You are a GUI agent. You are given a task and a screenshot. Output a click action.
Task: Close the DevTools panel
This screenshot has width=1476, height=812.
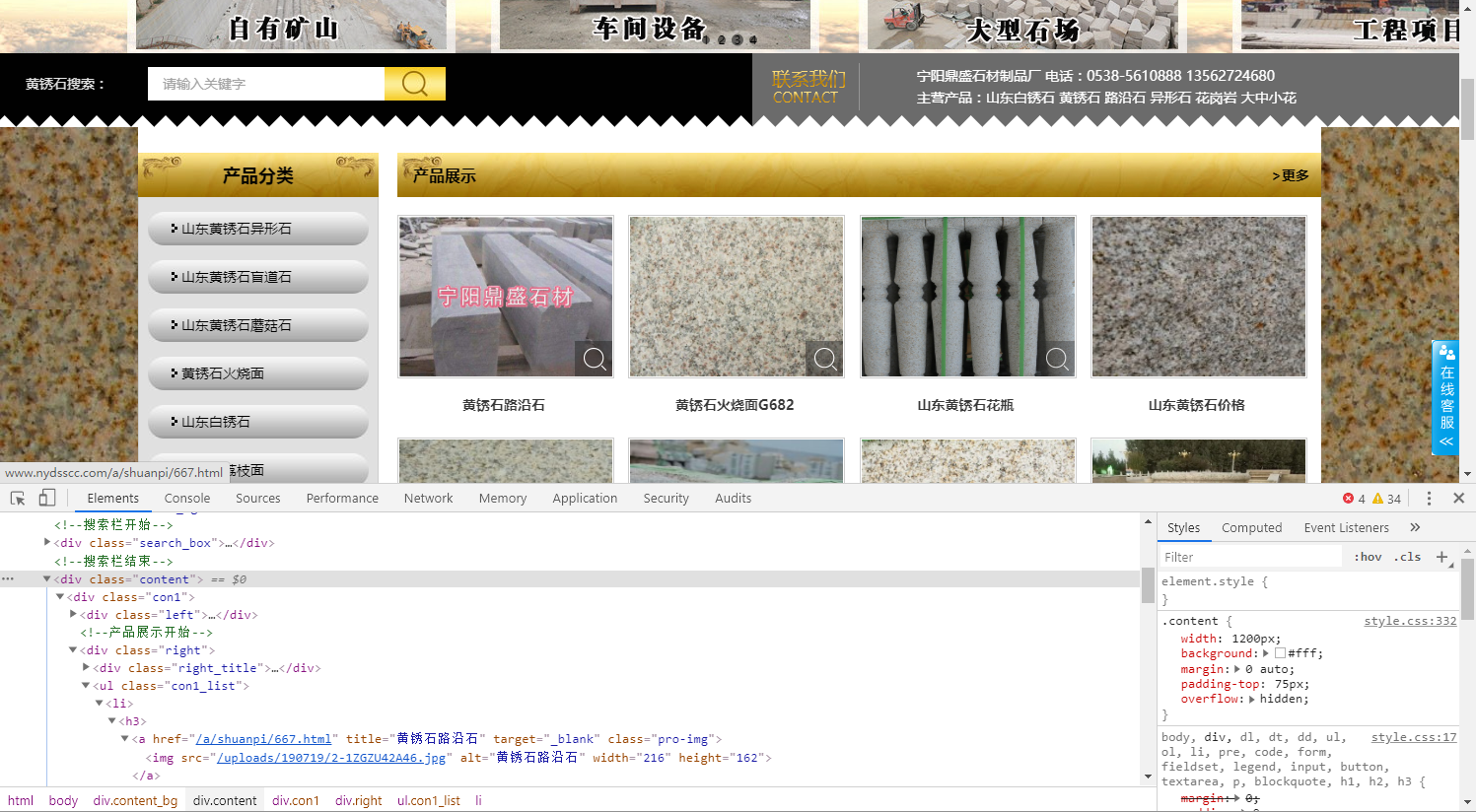(x=1458, y=499)
